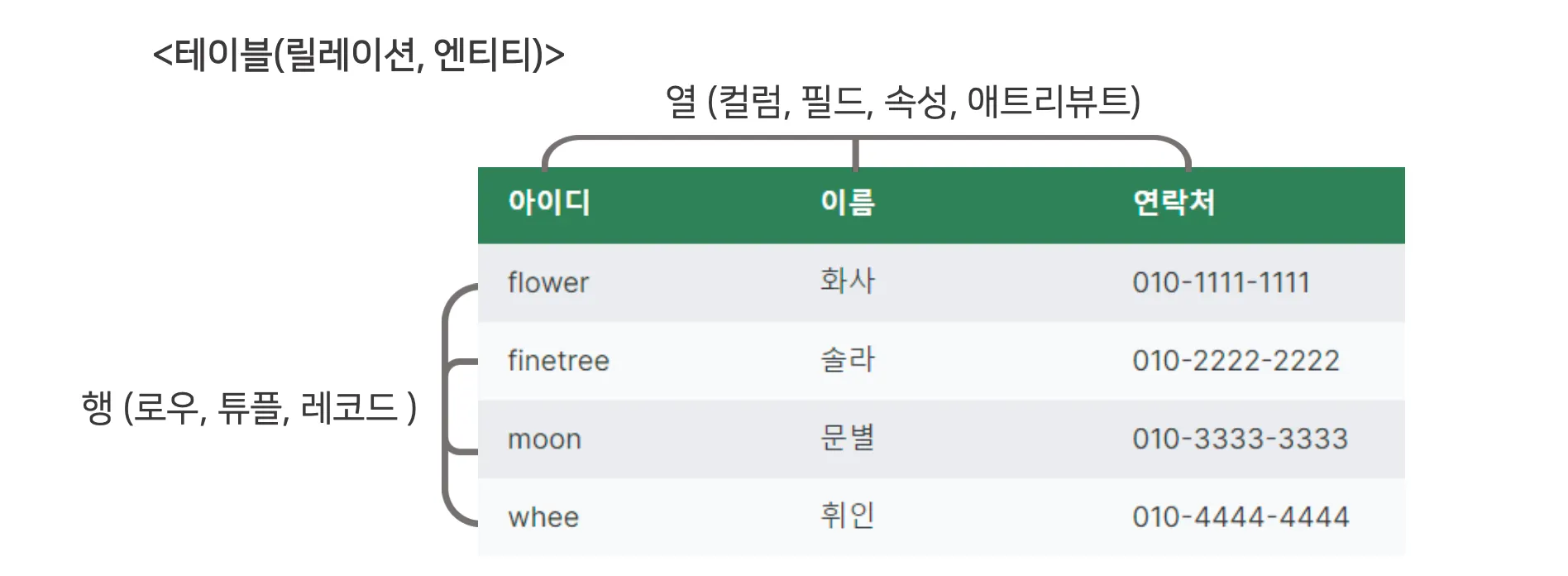Screen dimensions: 1568x576
Task: Click the 행 (로우, 튜플, 레코드) label
Action: 249,408
